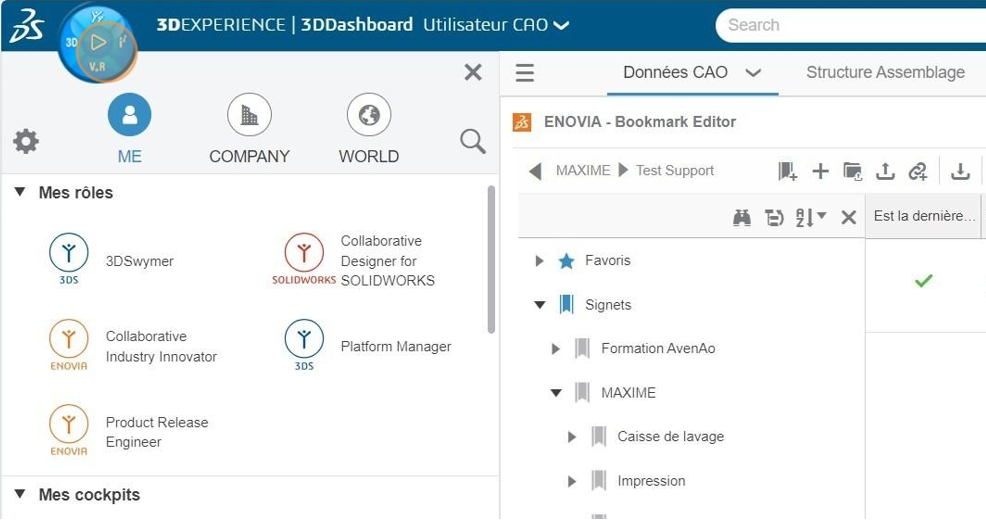Click the Platform Manager label
The height and width of the screenshot is (522, 986).
pyautogui.click(x=396, y=347)
